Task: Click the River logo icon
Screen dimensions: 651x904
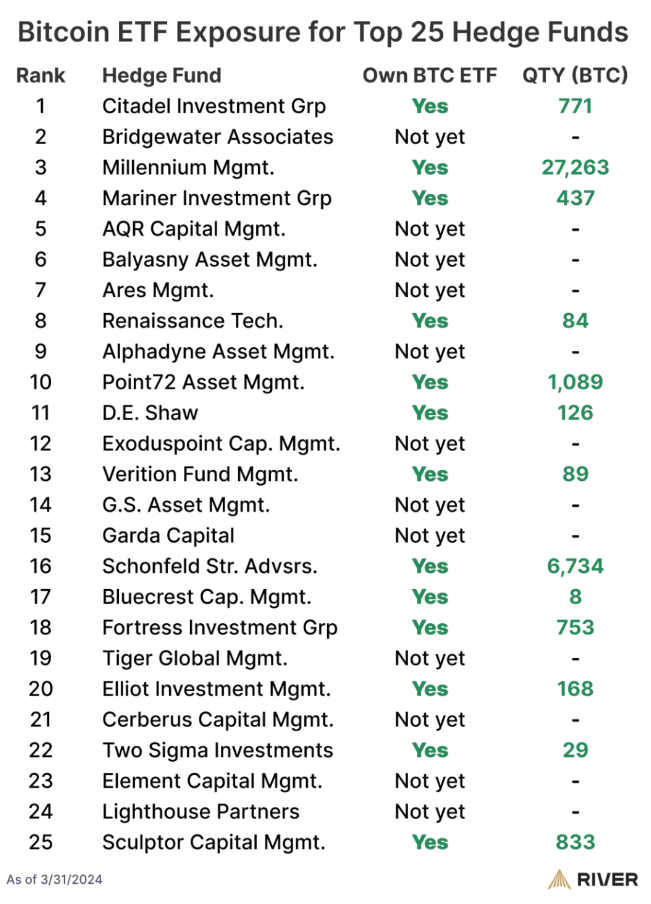Action: [x=559, y=879]
